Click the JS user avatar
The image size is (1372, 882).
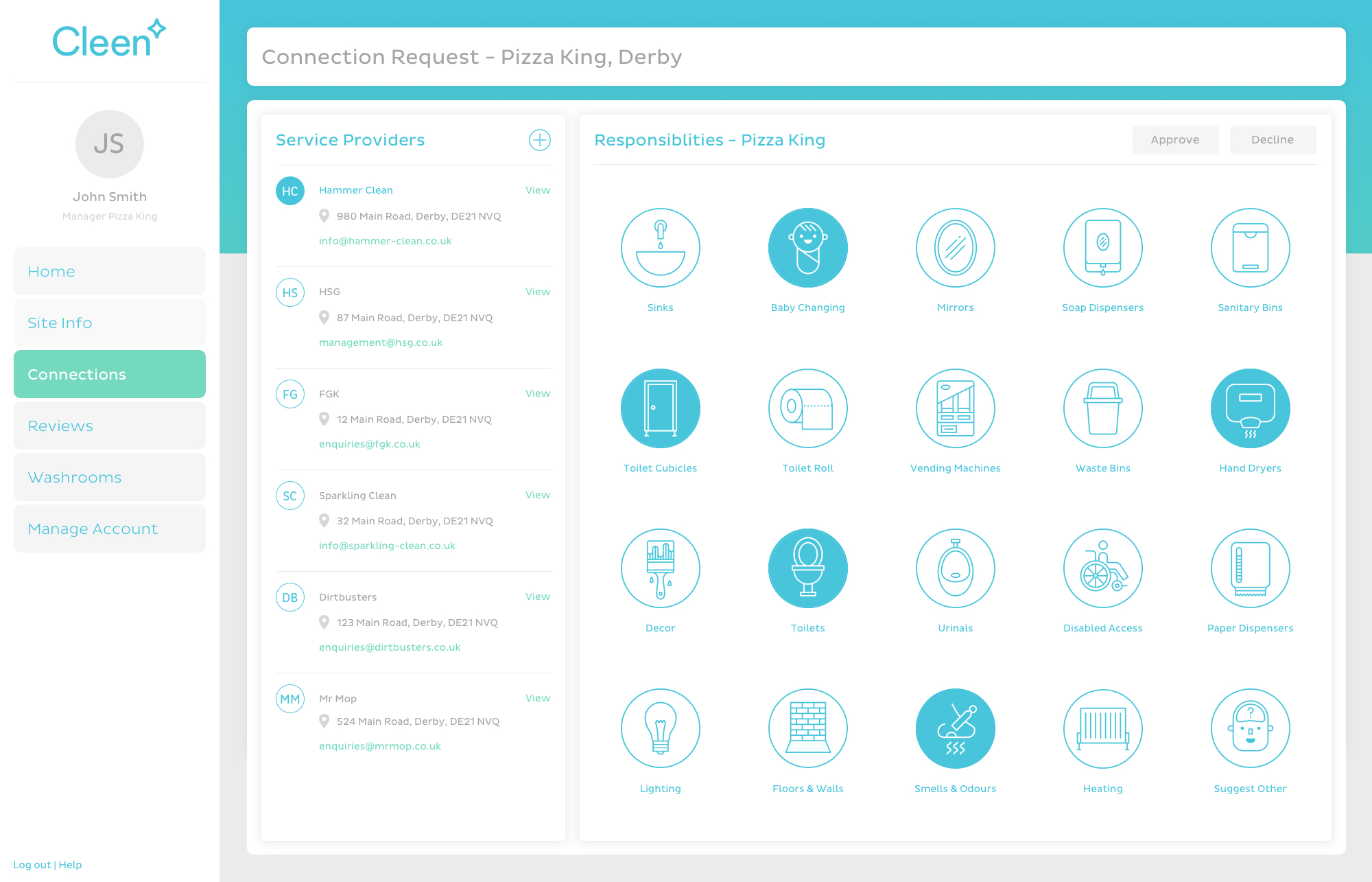tap(110, 144)
